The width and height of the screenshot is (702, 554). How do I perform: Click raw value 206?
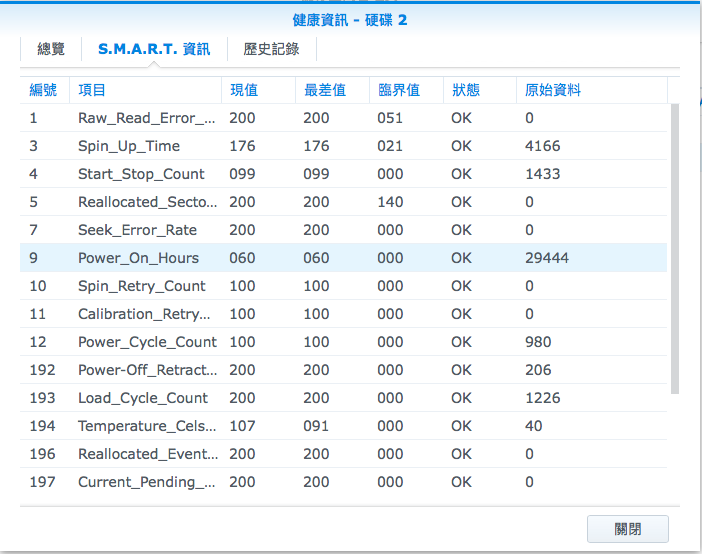click(x=538, y=369)
